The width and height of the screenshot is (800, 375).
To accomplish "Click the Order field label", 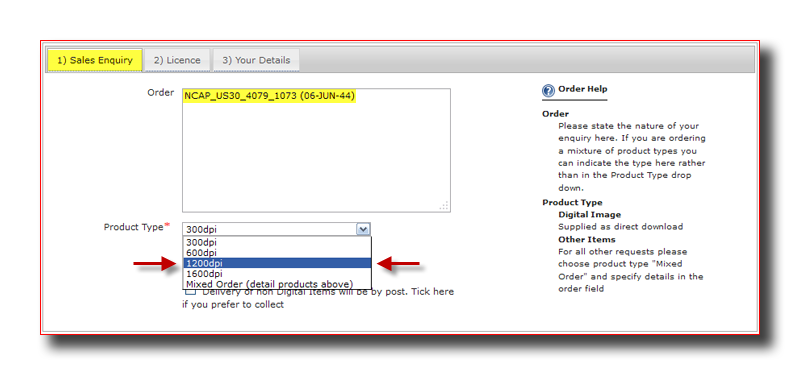I will point(160,93).
